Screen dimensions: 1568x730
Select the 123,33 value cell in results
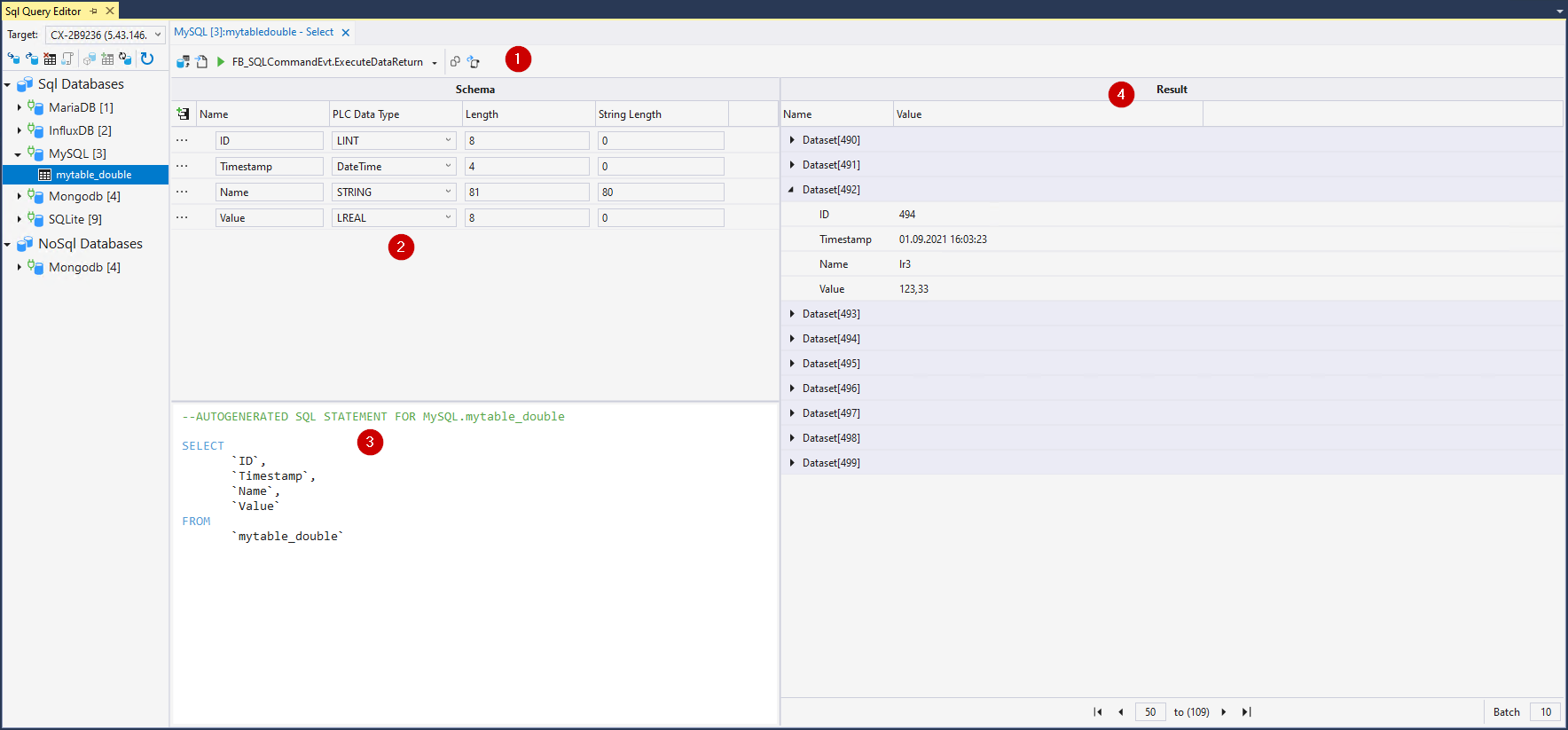tap(913, 289)
